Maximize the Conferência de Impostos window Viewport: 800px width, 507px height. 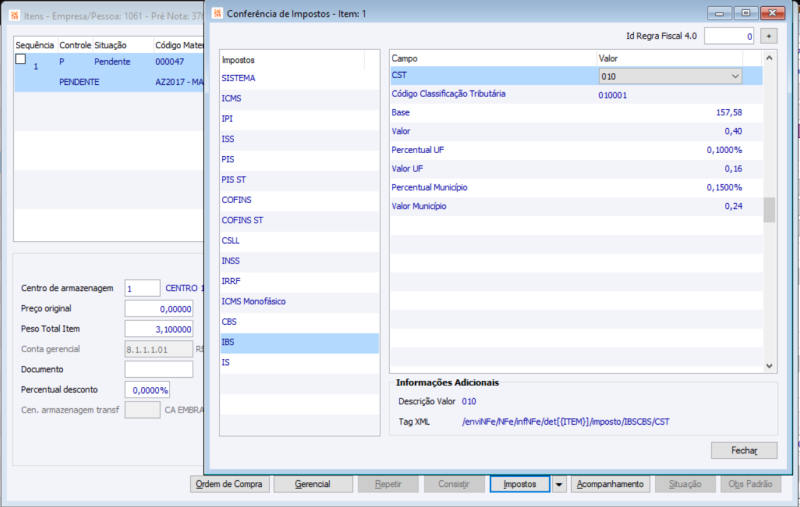click(745, 13)
